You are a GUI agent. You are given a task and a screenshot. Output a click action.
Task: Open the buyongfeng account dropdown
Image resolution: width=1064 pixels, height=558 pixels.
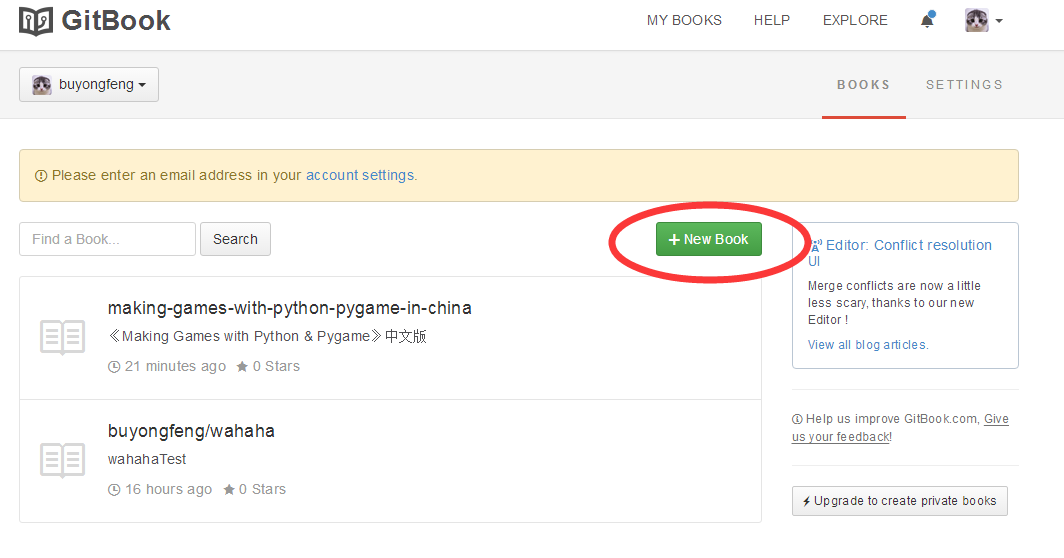[x=89, y=85]
